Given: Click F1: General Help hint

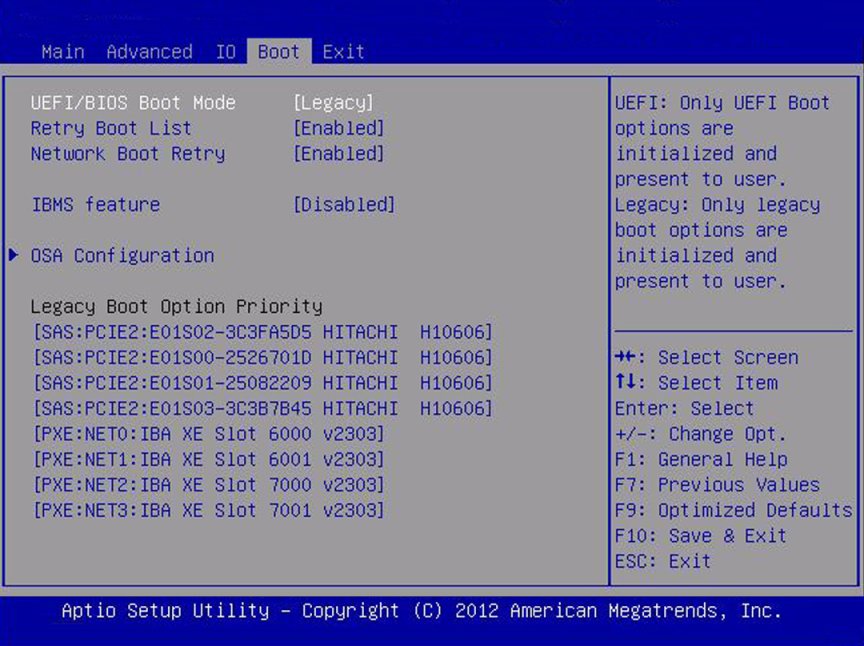Looking at the screenshot, I should (701, 460).
